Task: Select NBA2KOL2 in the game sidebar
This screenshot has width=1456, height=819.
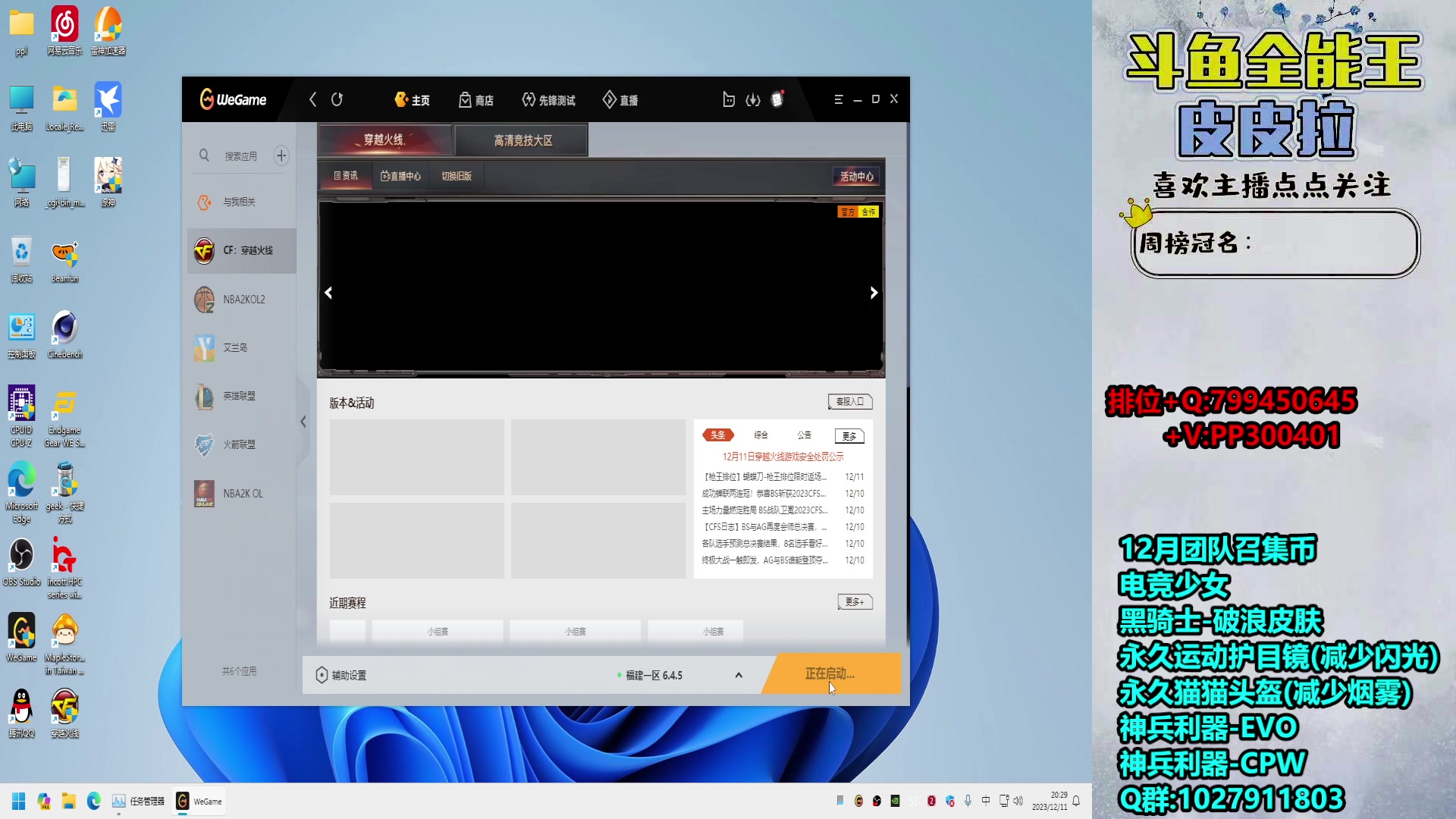Action: [242, 300]
